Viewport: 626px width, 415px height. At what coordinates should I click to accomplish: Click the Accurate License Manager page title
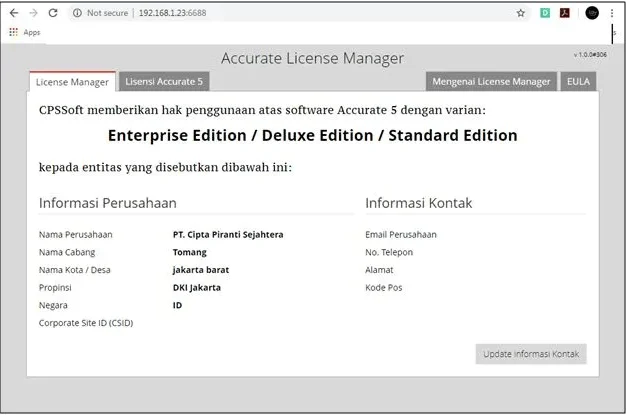(312, 58)
